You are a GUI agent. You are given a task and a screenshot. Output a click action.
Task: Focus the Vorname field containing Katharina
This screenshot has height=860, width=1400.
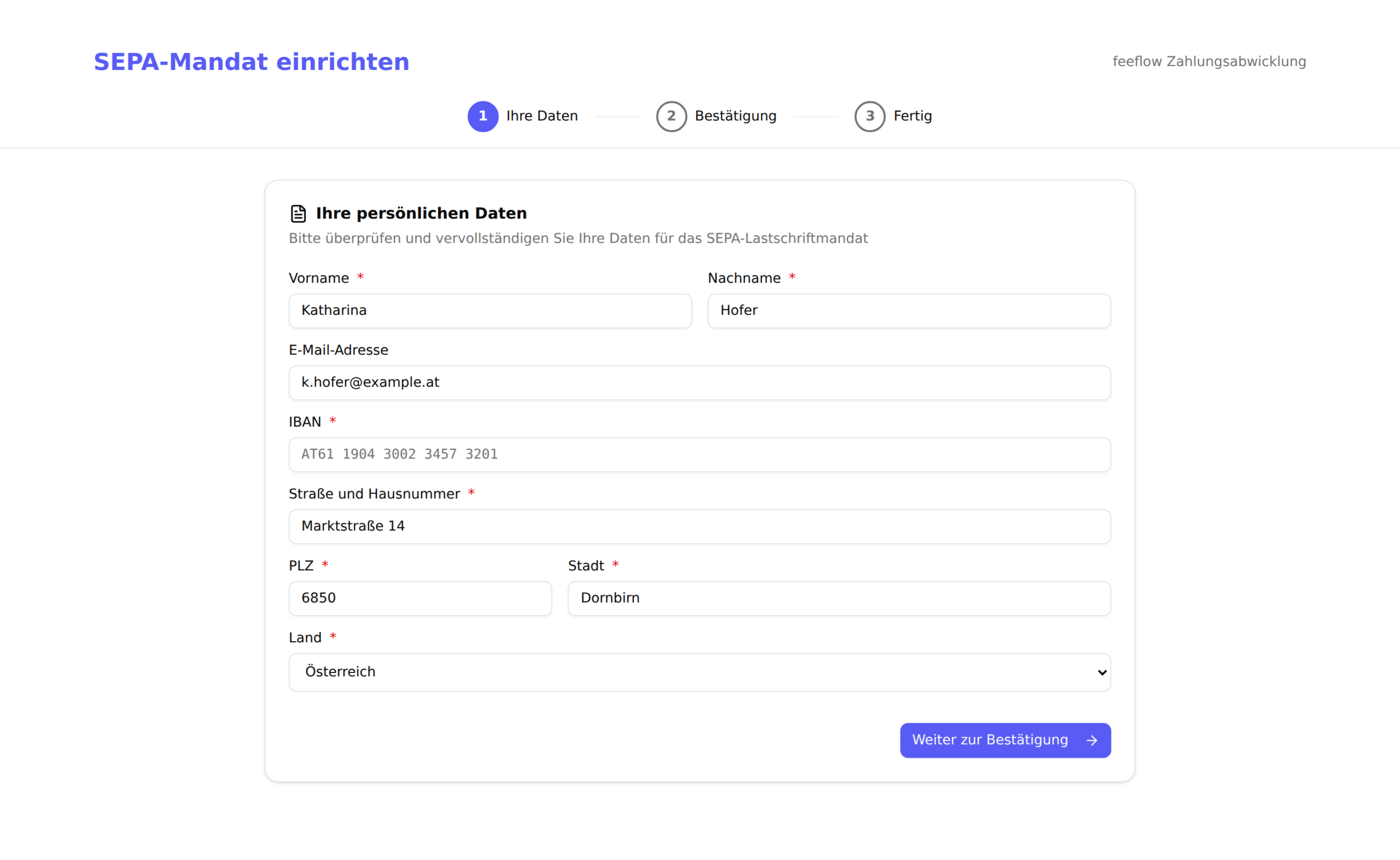491,311
